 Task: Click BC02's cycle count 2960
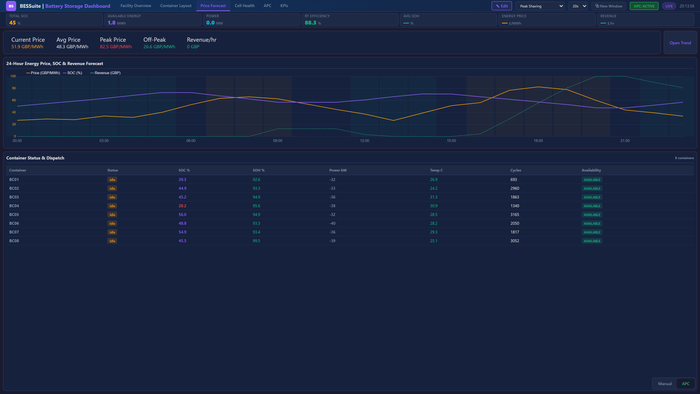[x=515, y=188]
